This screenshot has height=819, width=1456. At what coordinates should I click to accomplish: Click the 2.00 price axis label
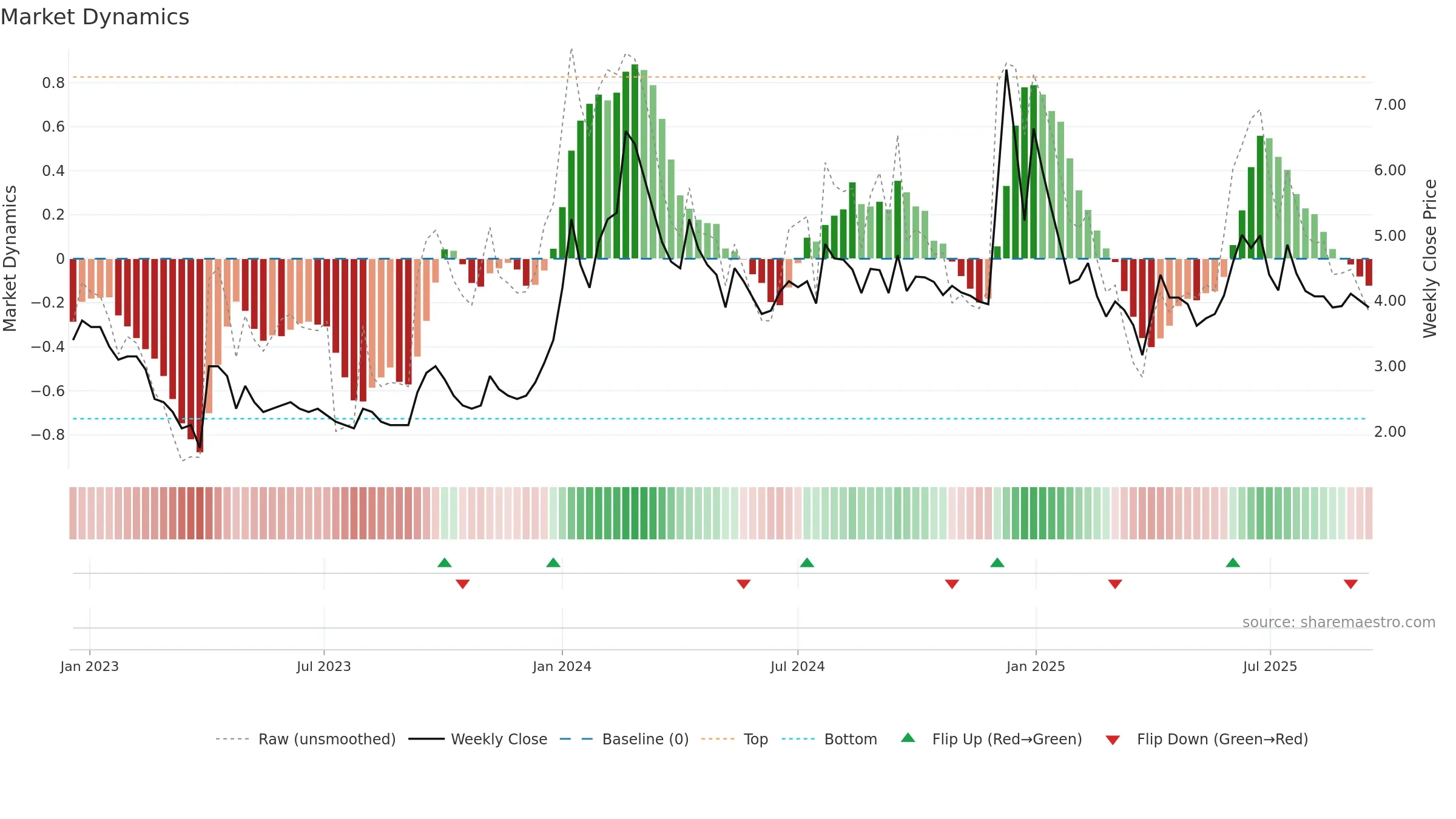click(1390, 432)
